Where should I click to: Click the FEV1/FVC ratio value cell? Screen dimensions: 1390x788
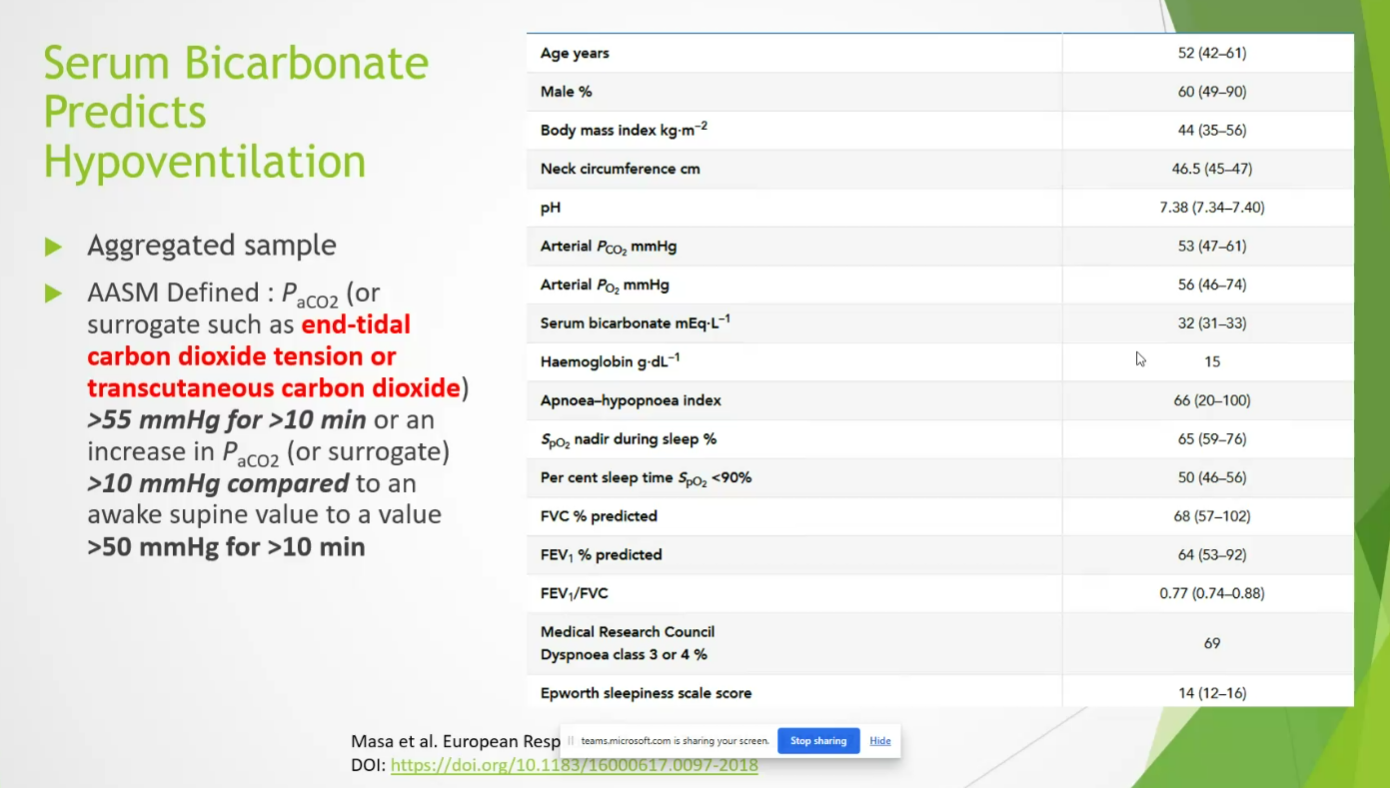(1211, 593)
